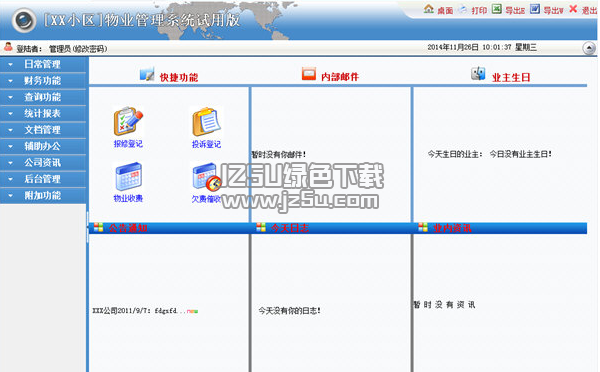Expand the 日常管理 arrow

10,65
